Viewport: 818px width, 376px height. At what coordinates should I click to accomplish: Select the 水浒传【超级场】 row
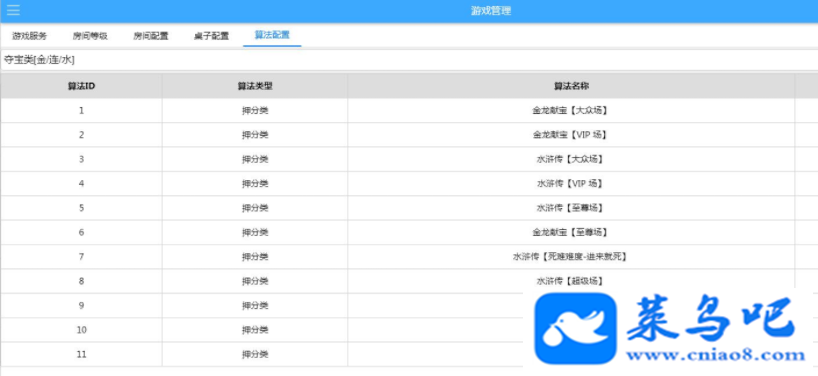(409, 281)
